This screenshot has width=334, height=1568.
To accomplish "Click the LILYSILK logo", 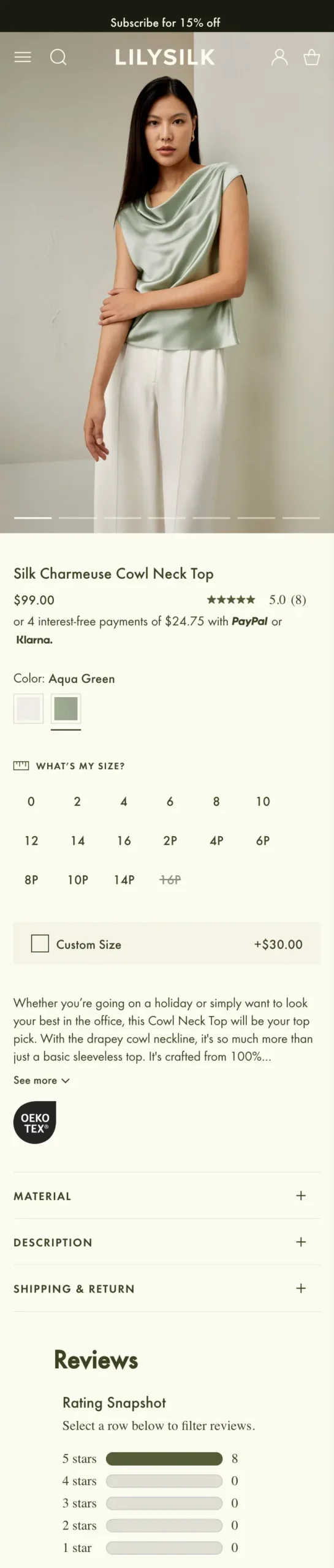I will 165,58.
